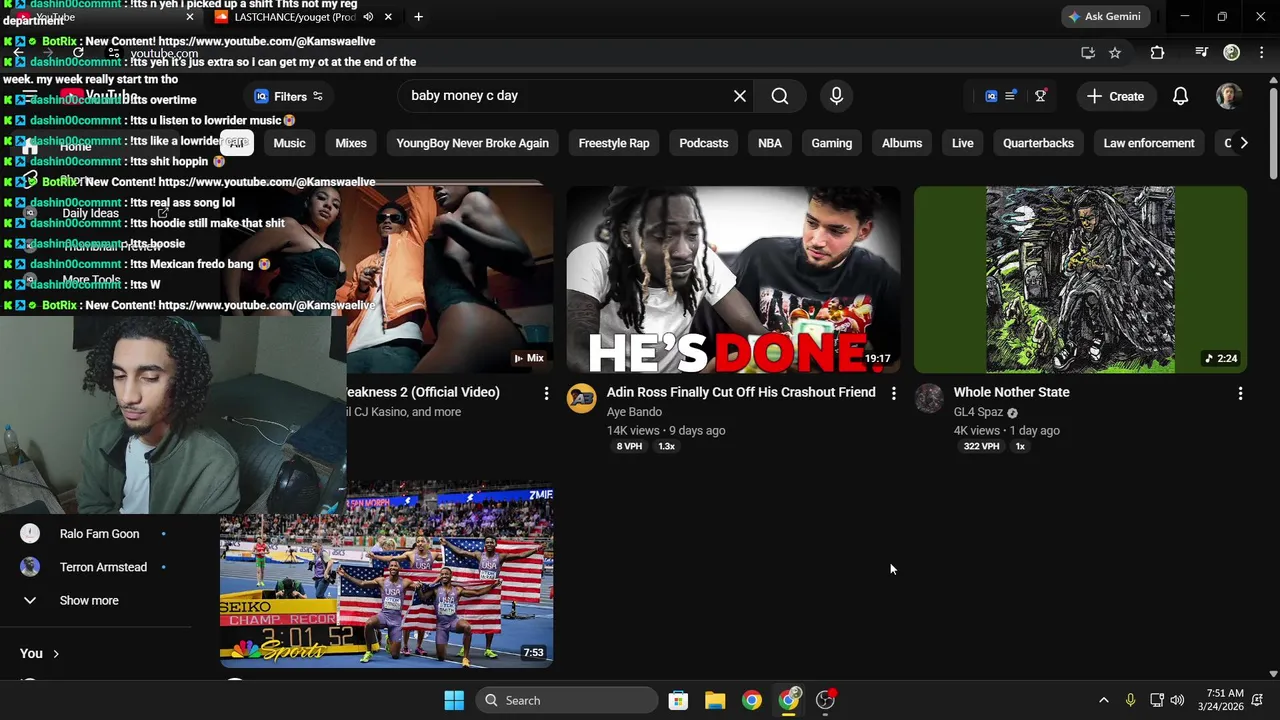Click the taskbar Search box
The image size is (1280, 720).
pyautogui.click(x=567, y=700)
